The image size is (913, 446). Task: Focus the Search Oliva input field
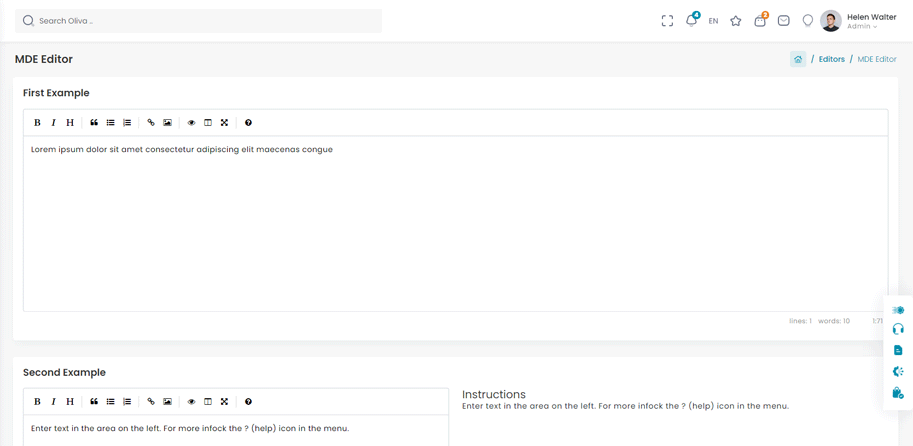click(x=200, y=21)
